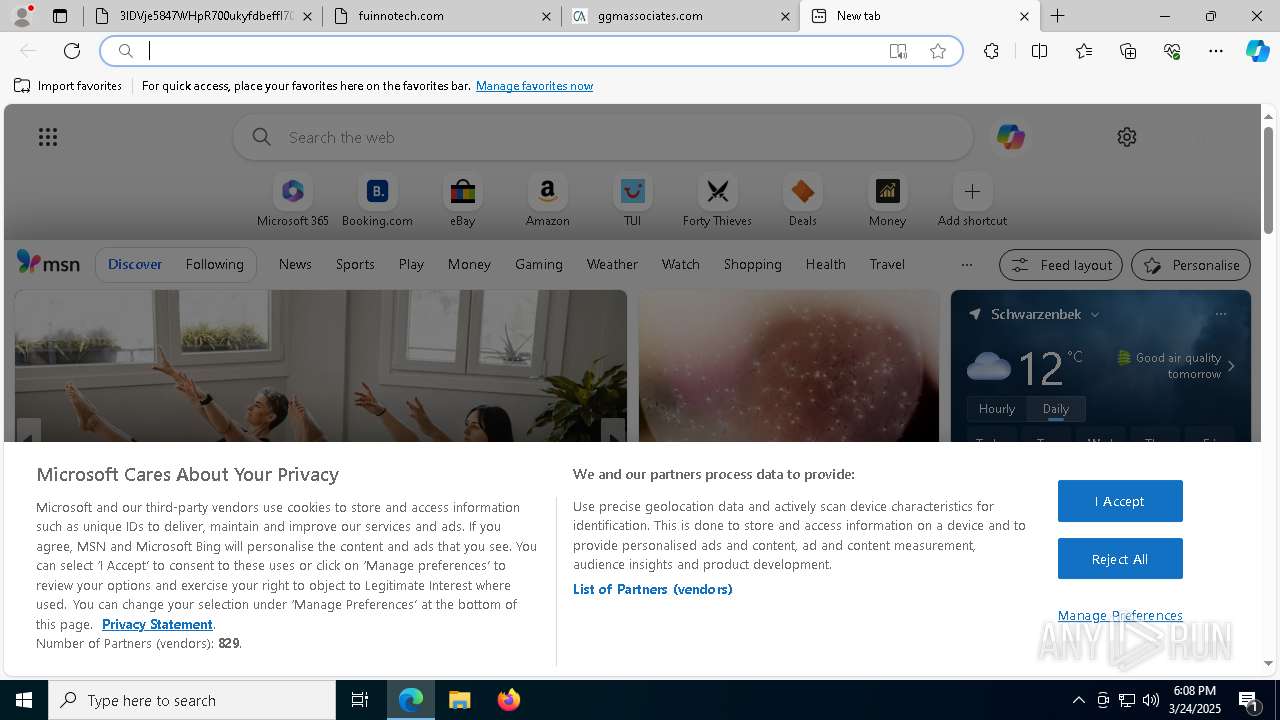Switch weather to Hourly view

[x=997, y=409]
